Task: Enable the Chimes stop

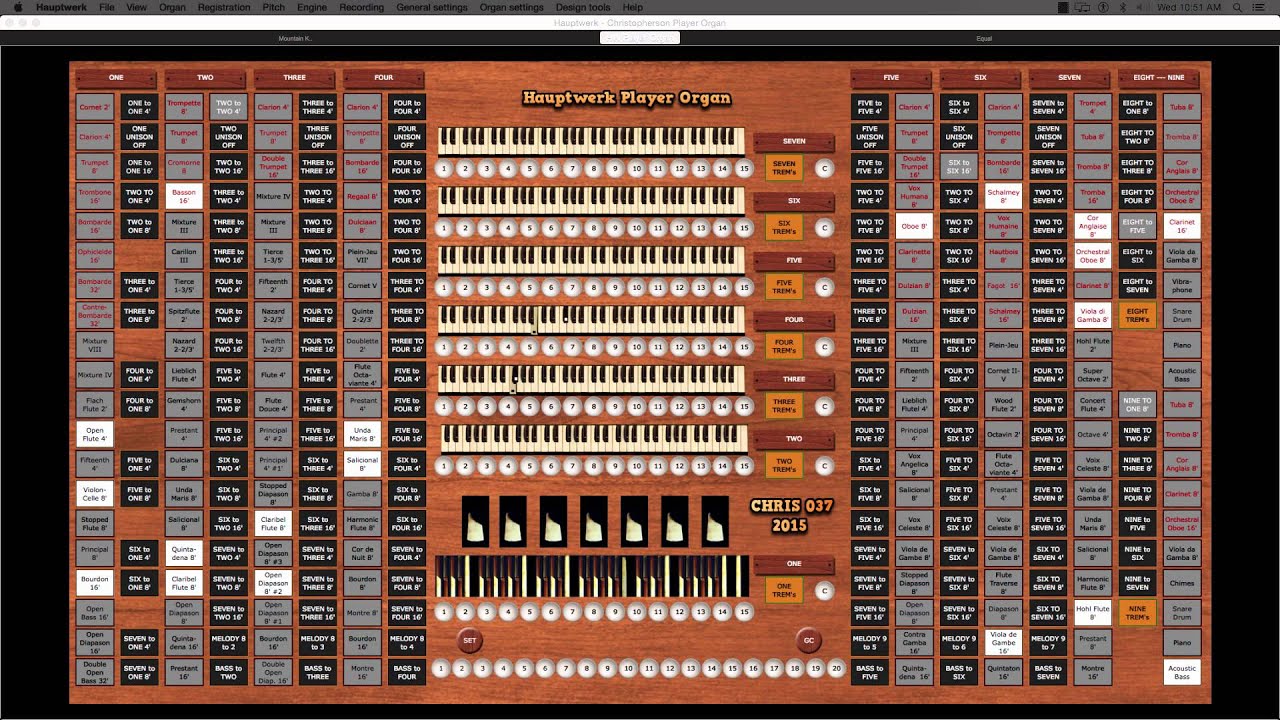Action: [1182, 582]
